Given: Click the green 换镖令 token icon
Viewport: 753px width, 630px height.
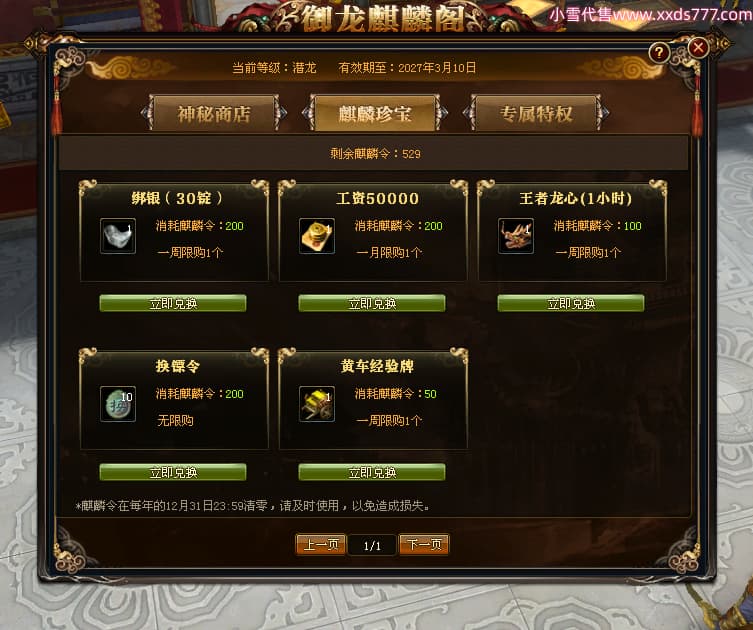Looking at the screenshot, I should (x=118, y=404).
